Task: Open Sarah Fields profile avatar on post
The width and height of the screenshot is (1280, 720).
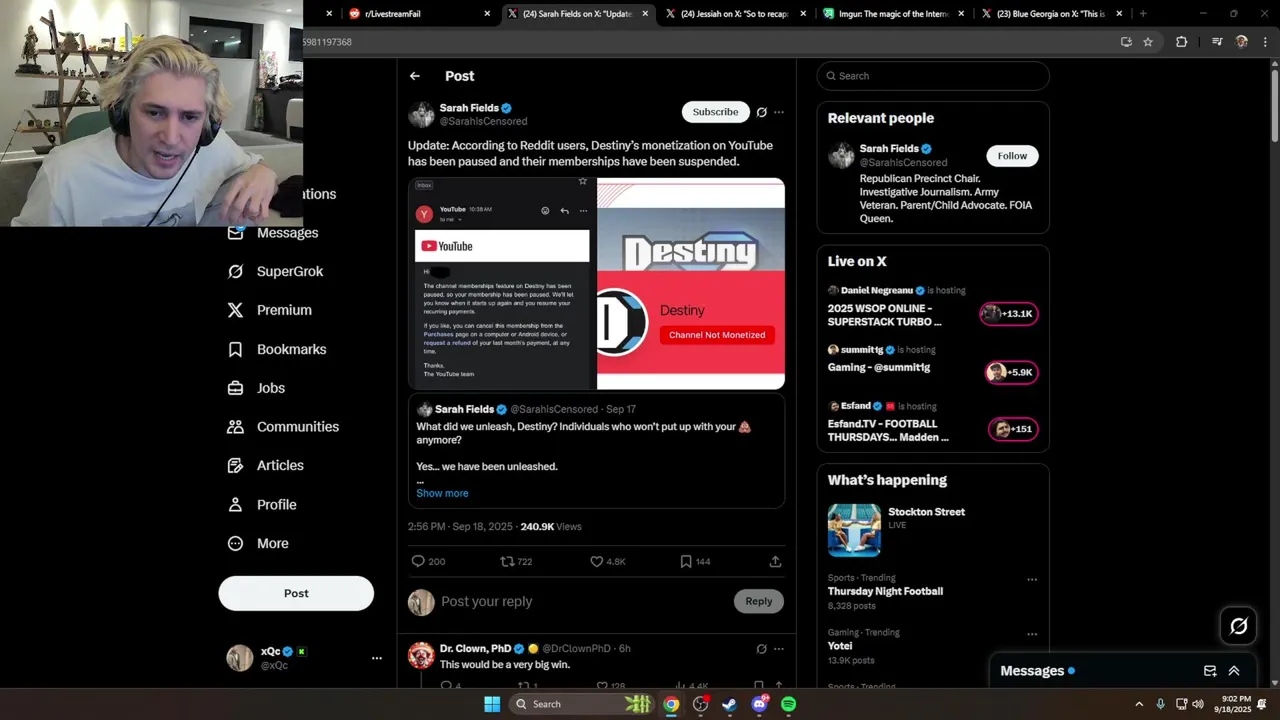Action: (x=421, y=114)
